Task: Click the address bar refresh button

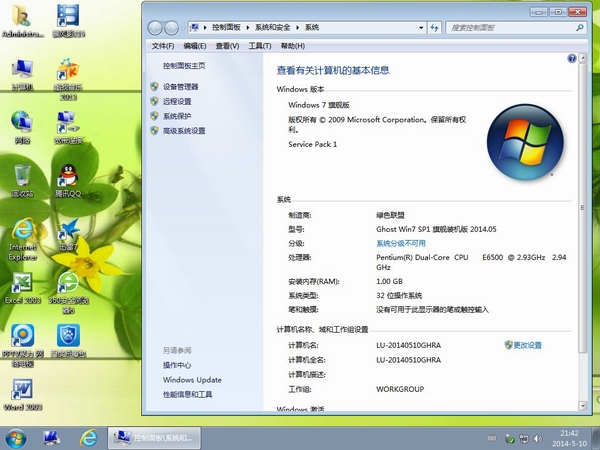Action: 434,28
